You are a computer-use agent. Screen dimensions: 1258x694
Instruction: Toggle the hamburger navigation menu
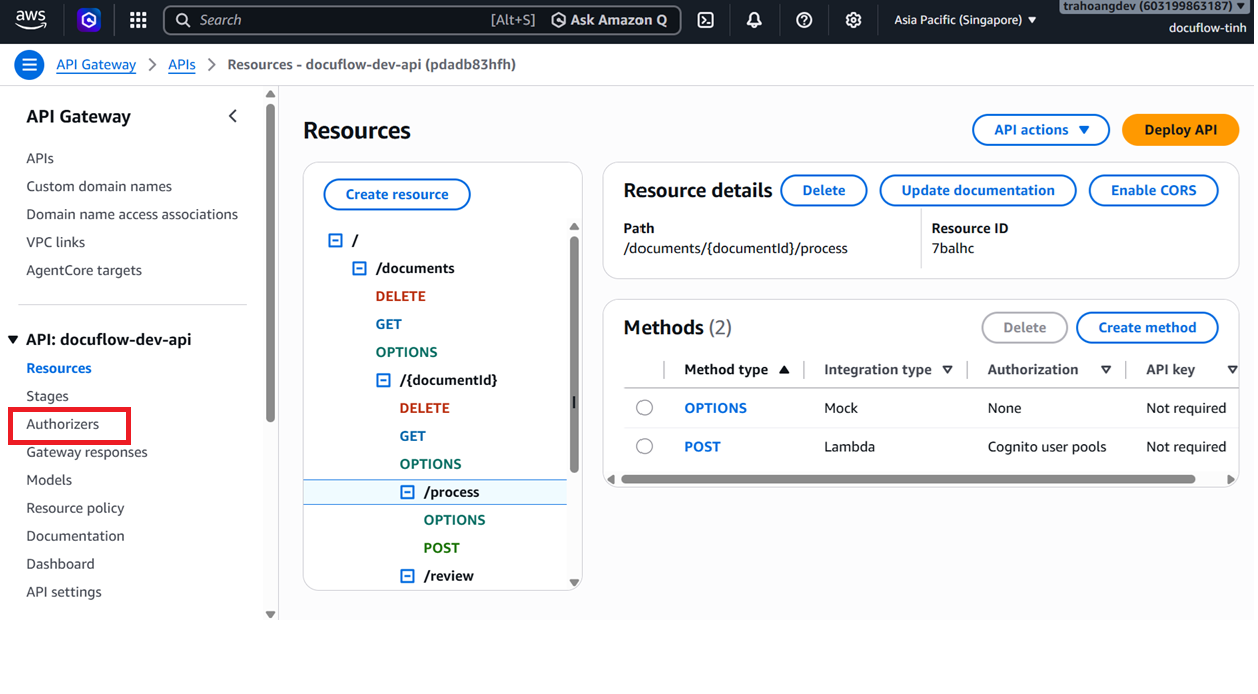pyautogui.click(x=29, y=65)
